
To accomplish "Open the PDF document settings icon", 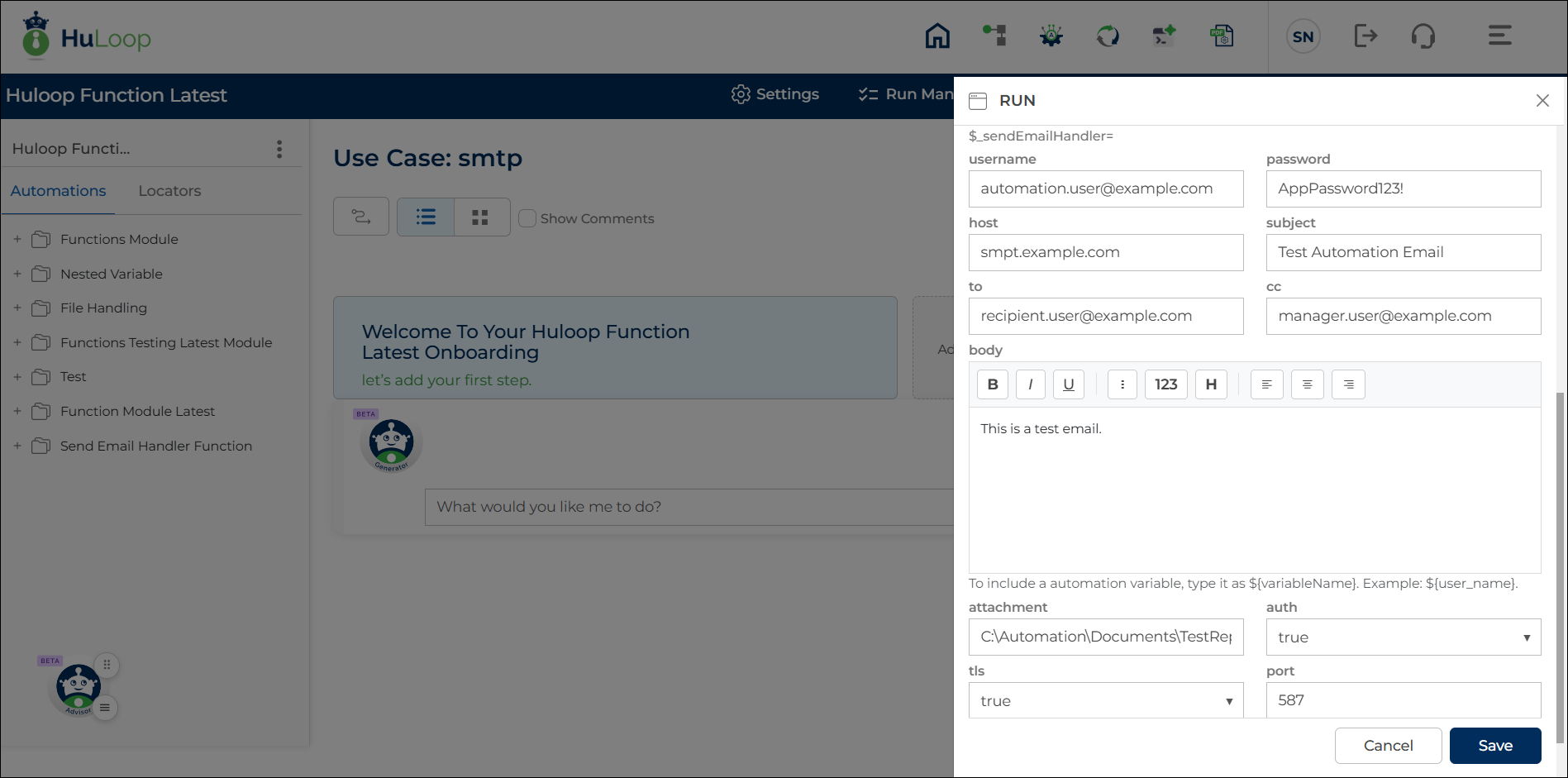I will coord(1222,36).
